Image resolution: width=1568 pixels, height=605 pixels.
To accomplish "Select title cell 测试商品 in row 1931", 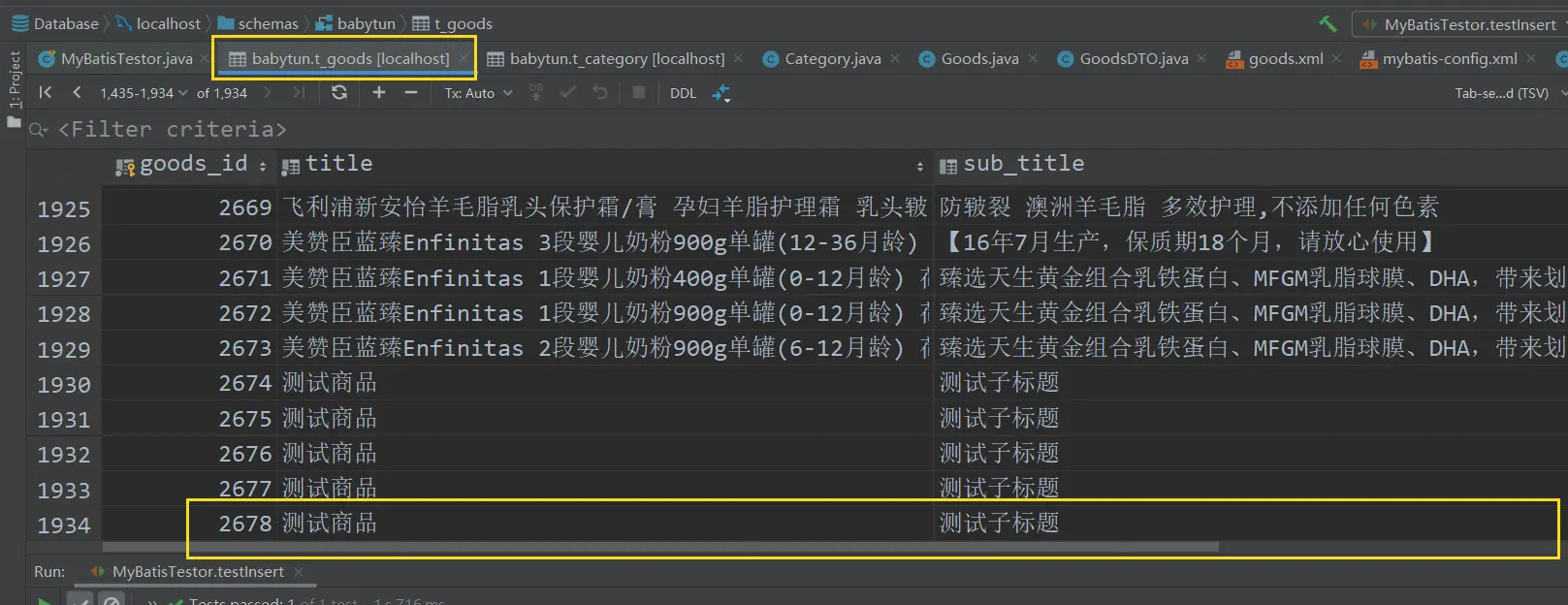I will 605,418.
